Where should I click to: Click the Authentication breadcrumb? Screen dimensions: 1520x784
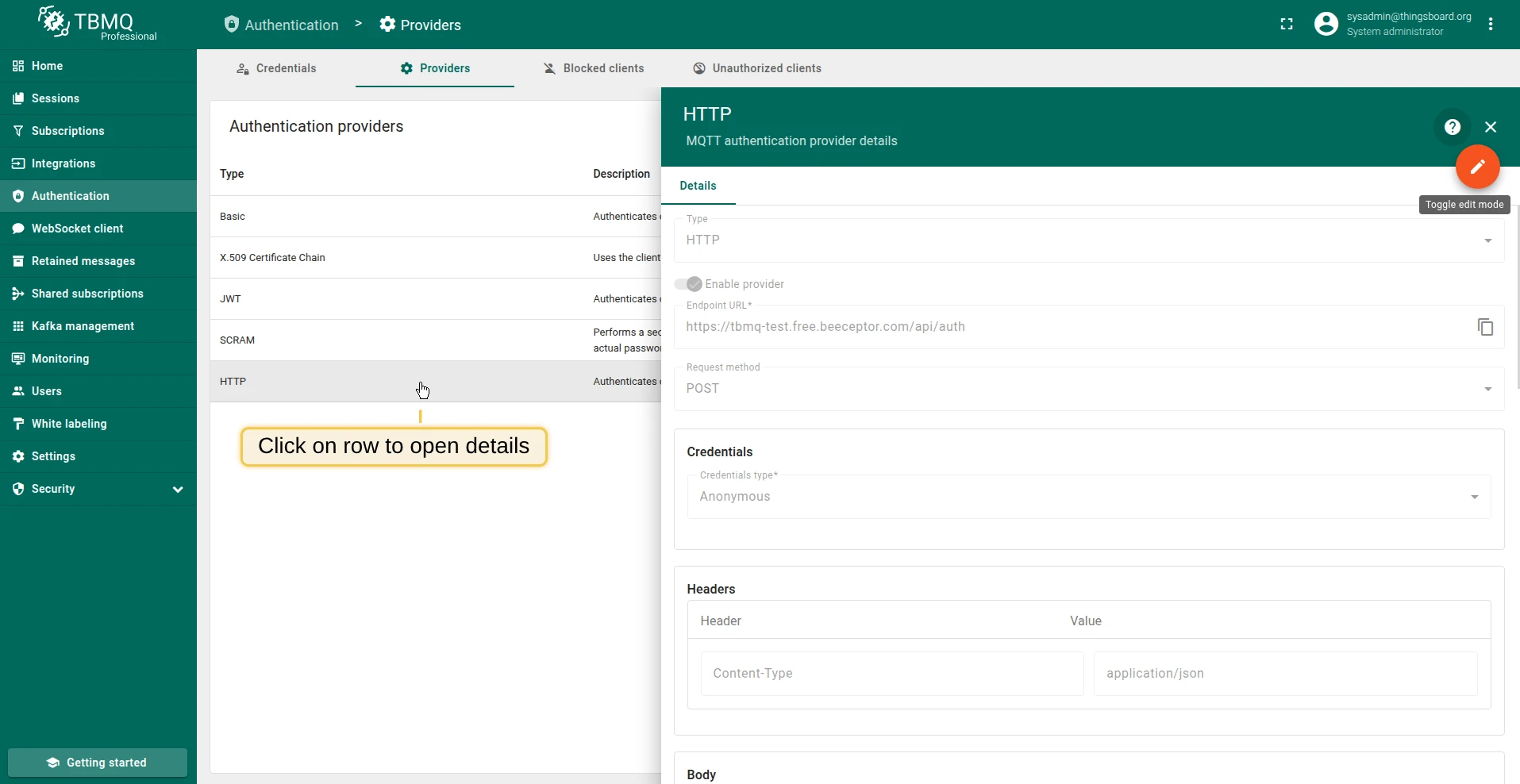tap(282, 25)
